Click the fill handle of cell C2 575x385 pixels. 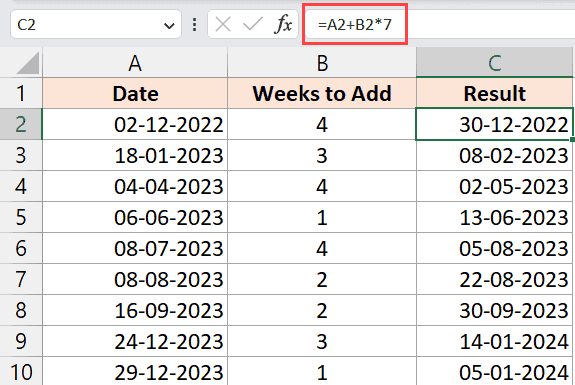click(x=572, y=140)
